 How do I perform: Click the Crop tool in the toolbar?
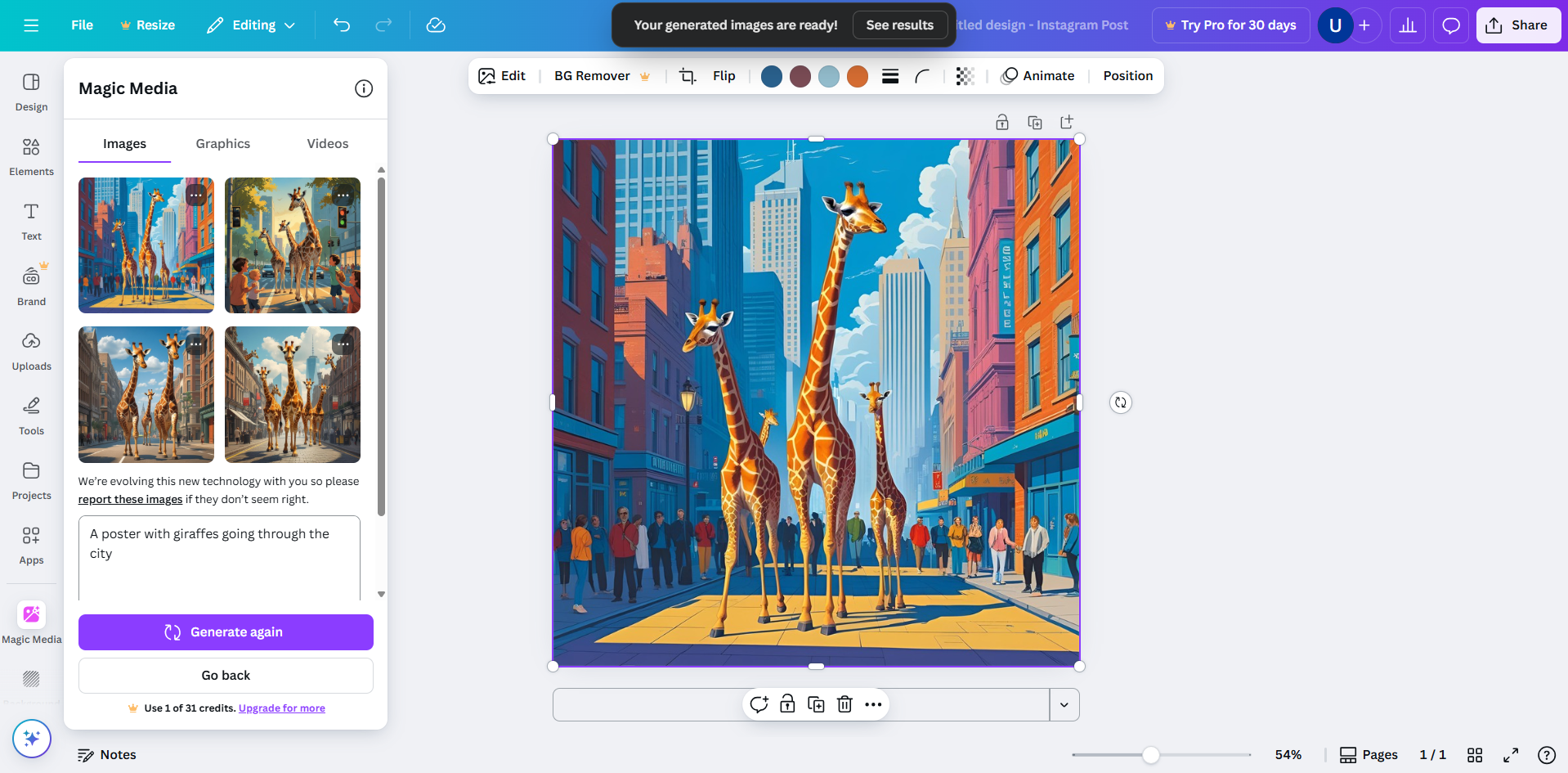(688, 75)
